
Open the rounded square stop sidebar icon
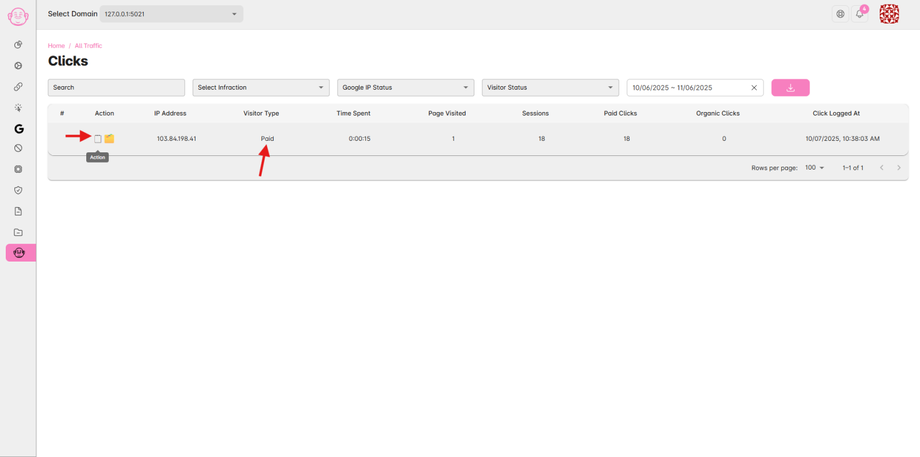click(x=18, y=169)
